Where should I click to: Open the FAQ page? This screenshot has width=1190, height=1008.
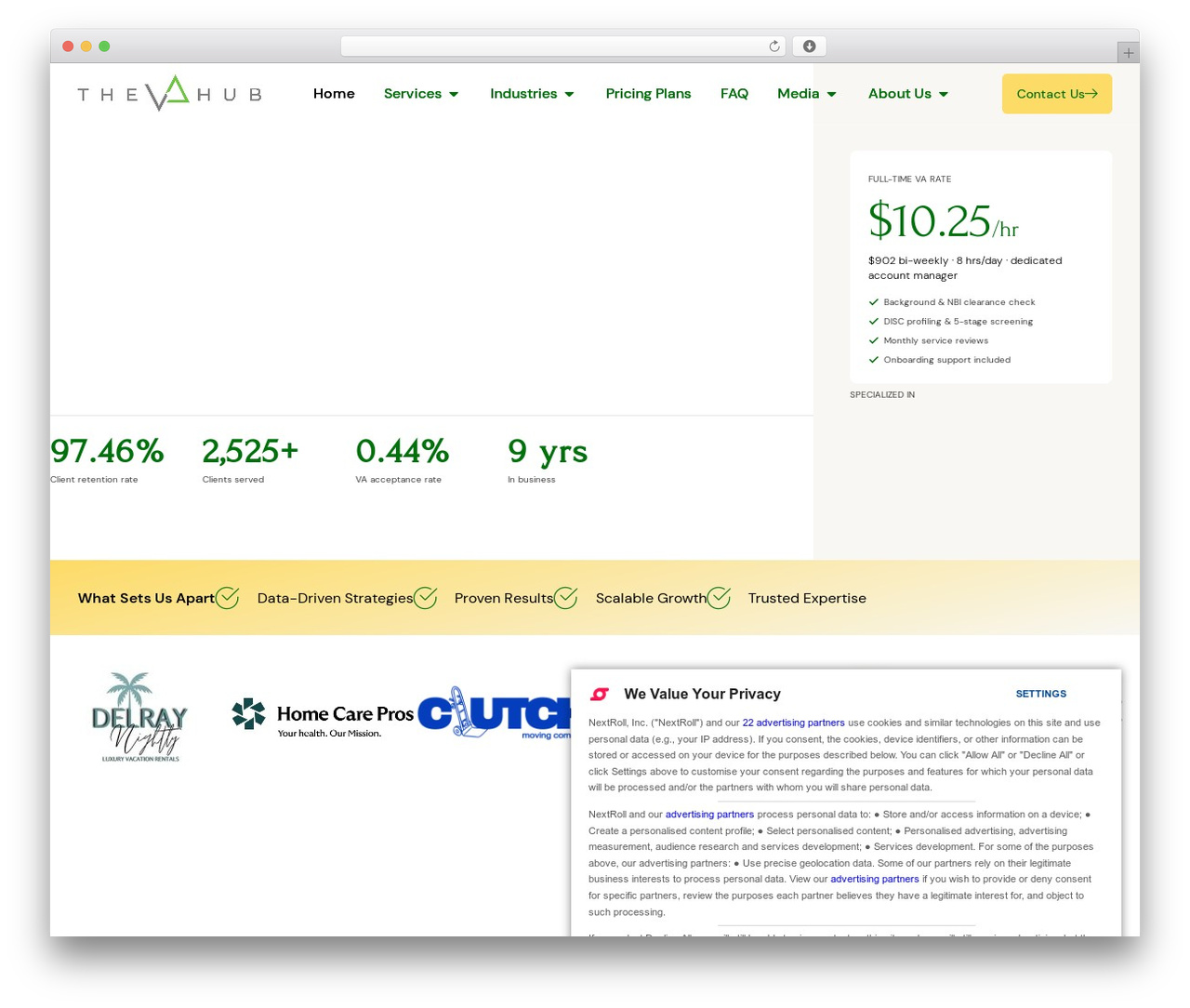coord(734,94)
